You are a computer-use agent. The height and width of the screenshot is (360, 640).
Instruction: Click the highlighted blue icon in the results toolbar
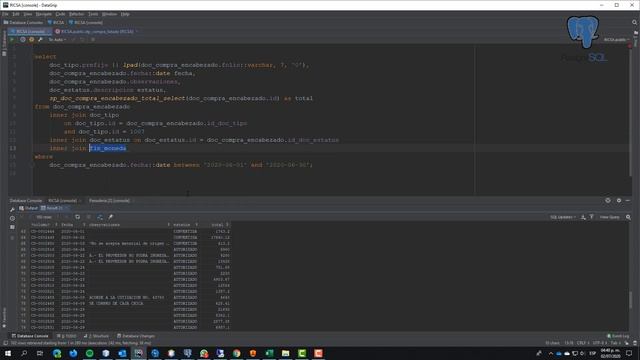pyautogui.click(x=100, y=217)
